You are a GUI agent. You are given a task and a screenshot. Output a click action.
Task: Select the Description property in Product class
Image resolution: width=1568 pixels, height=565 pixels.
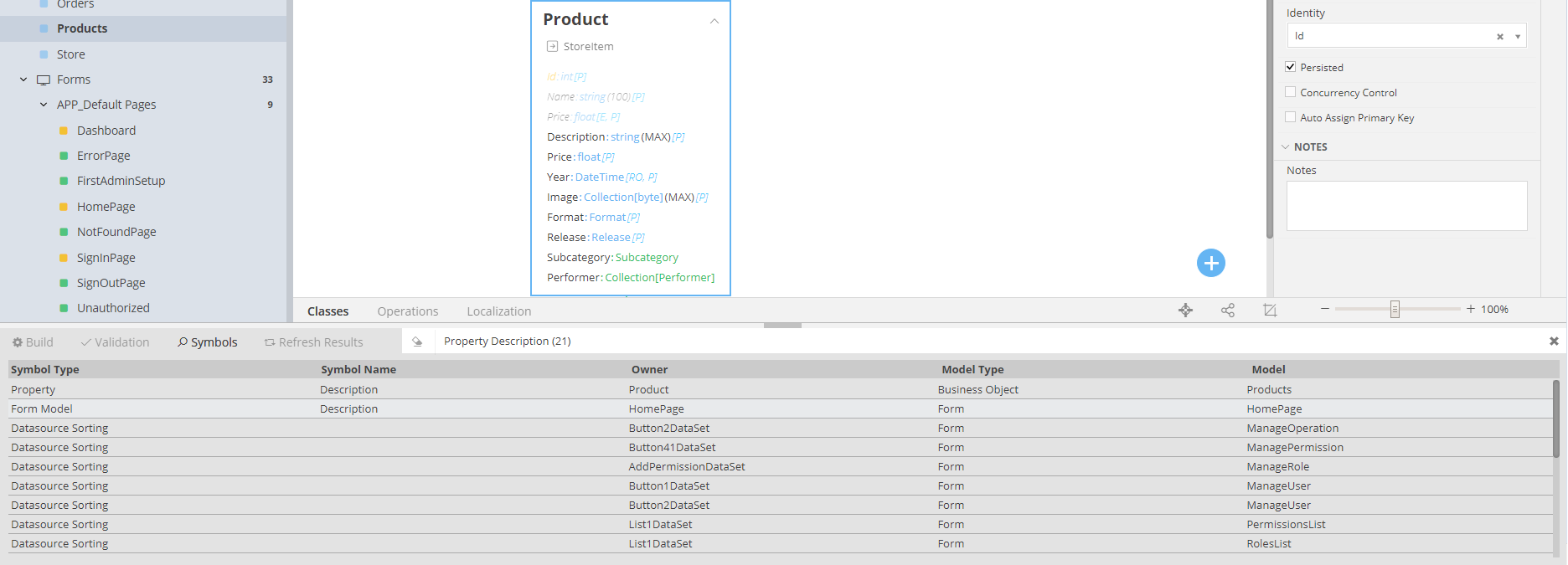[x=616, y=136]
